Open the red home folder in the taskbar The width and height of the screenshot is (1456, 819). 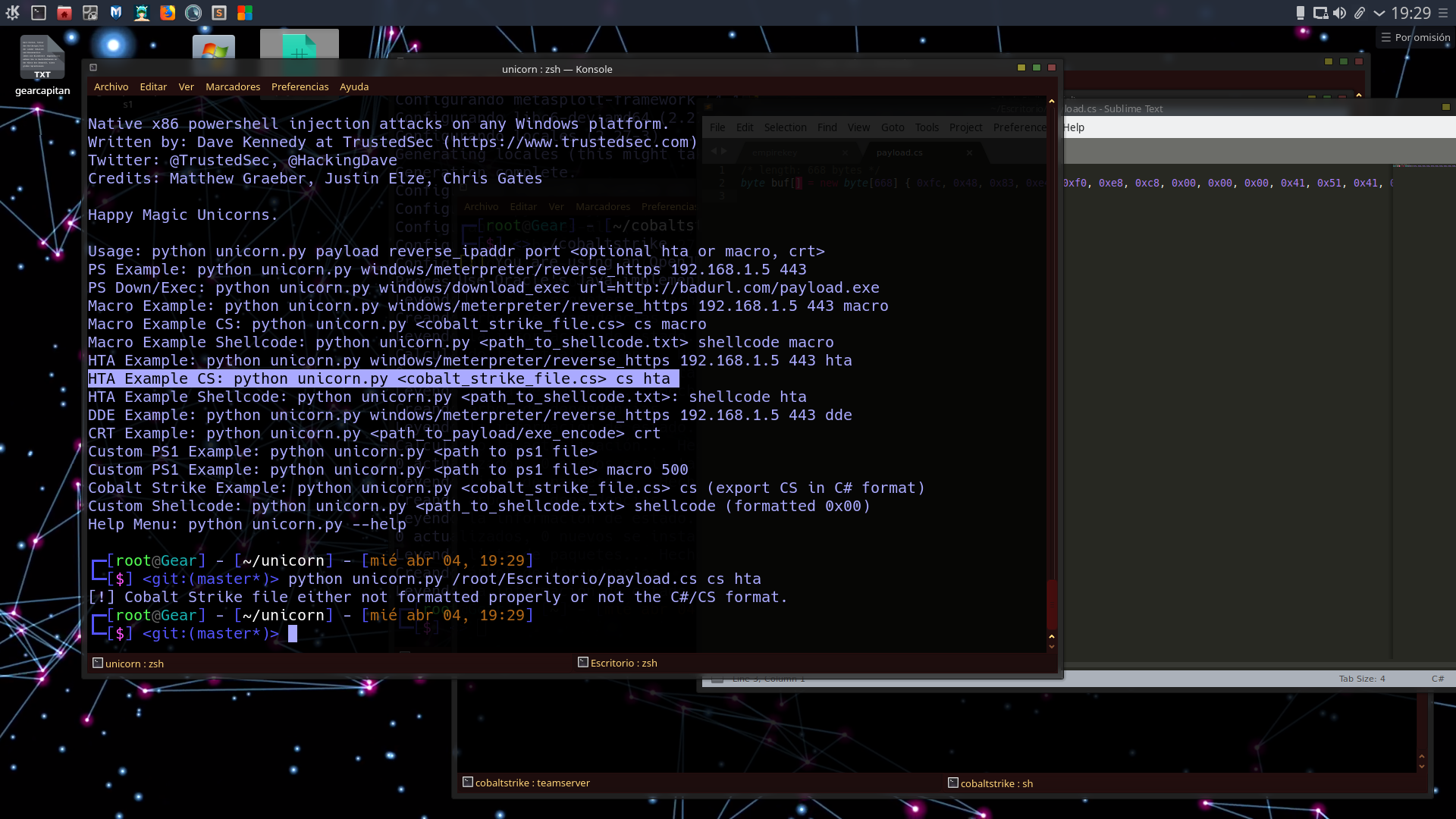point(65,12)
